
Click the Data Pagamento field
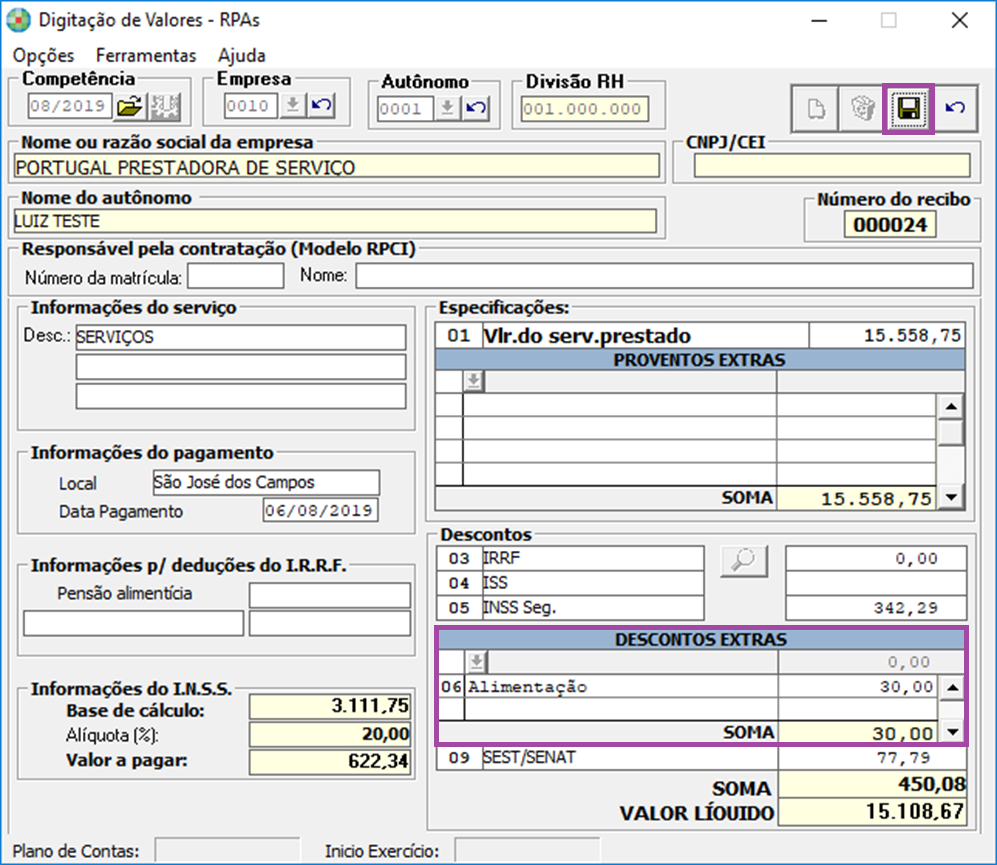pos(320,510)
